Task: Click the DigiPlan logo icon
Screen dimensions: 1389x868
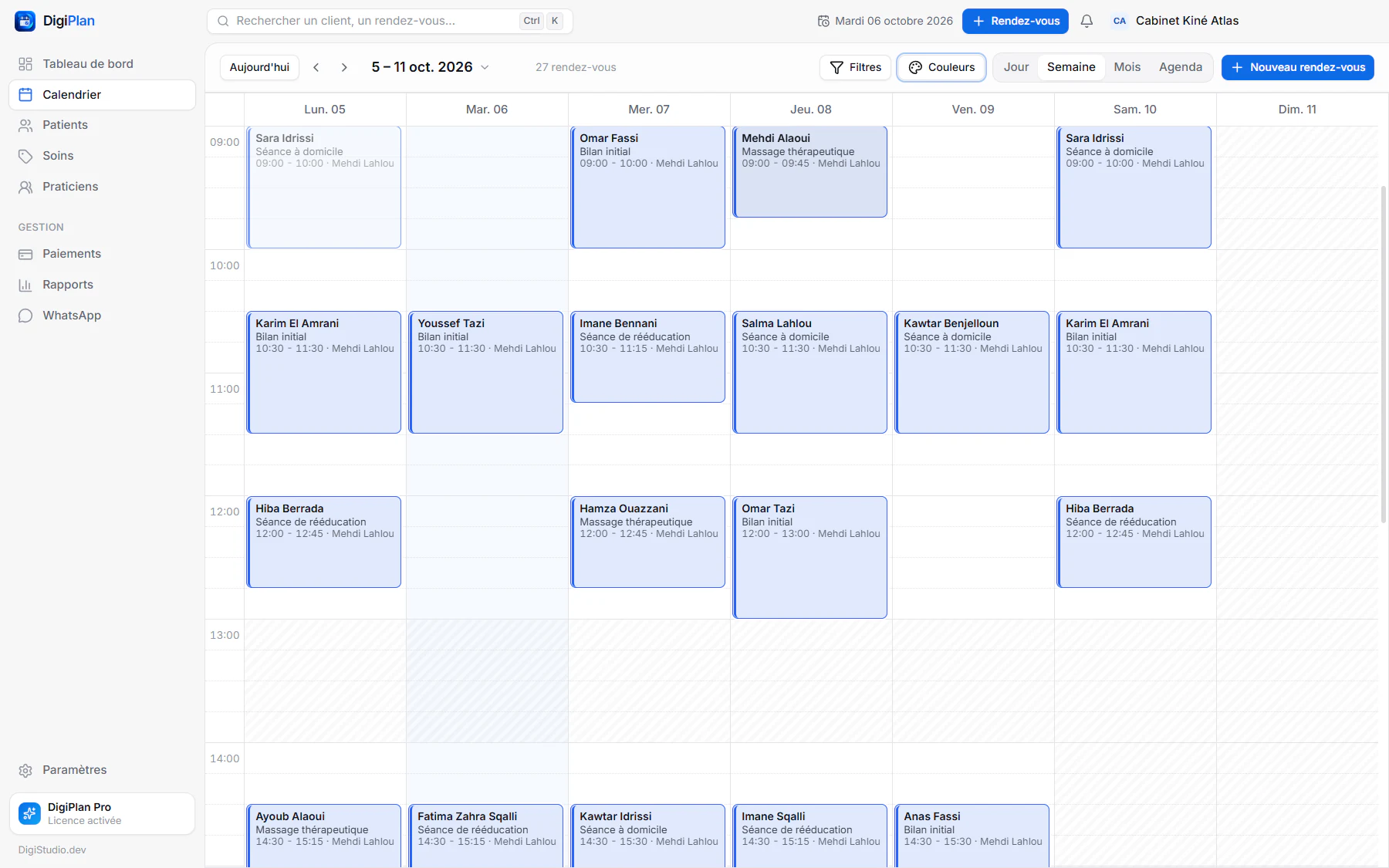Action: tap(25, 21)
